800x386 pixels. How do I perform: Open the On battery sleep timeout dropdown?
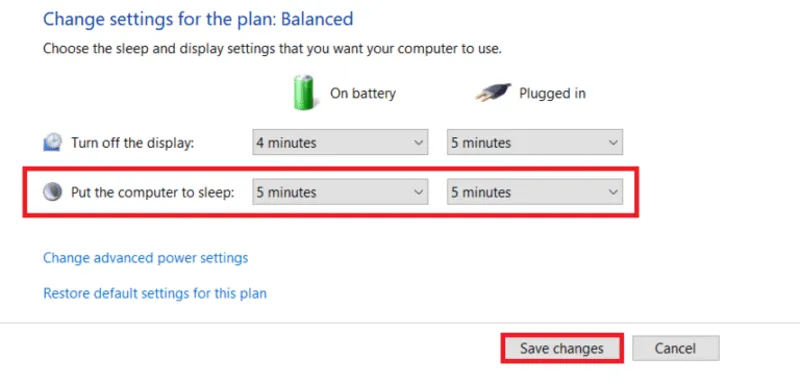(340, 192)
